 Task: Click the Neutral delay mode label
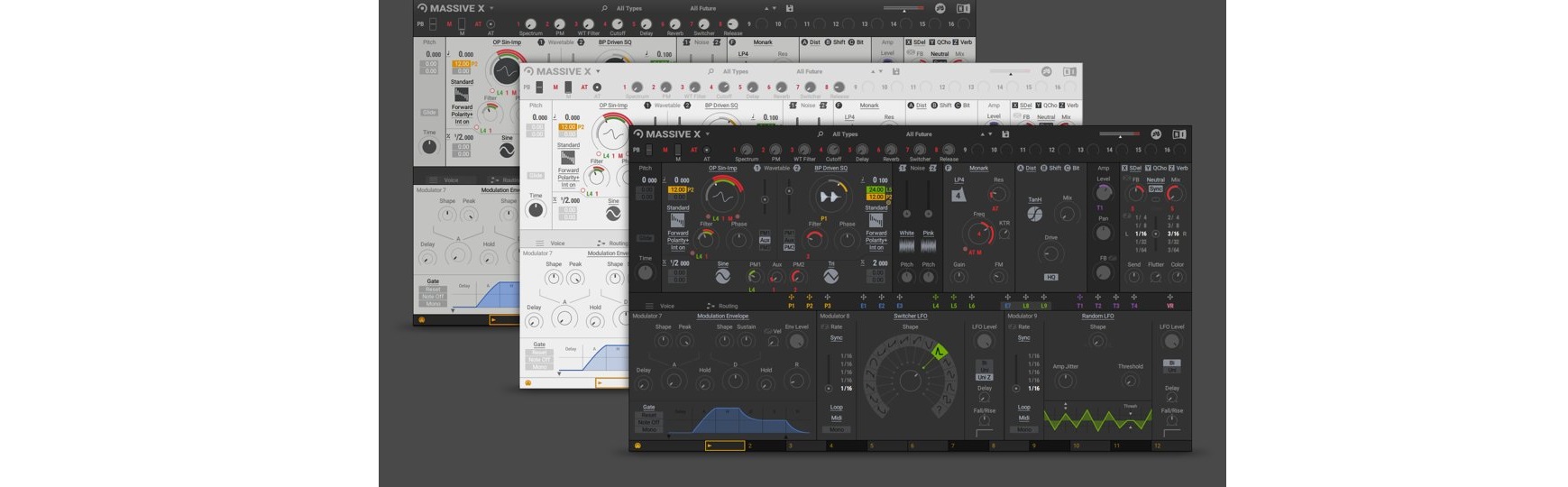[1155, 179]
